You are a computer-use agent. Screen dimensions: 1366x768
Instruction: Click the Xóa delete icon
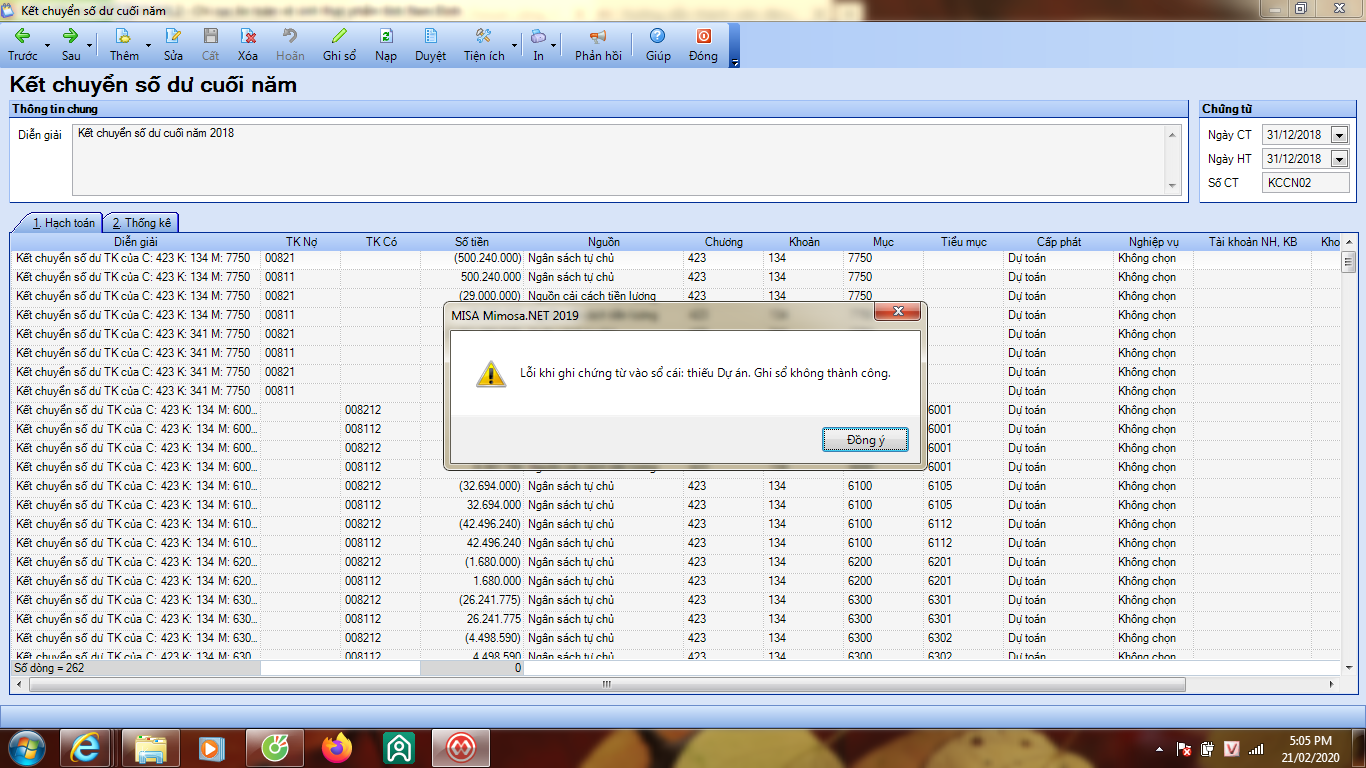pyautogui.click(x=247, y=36)
